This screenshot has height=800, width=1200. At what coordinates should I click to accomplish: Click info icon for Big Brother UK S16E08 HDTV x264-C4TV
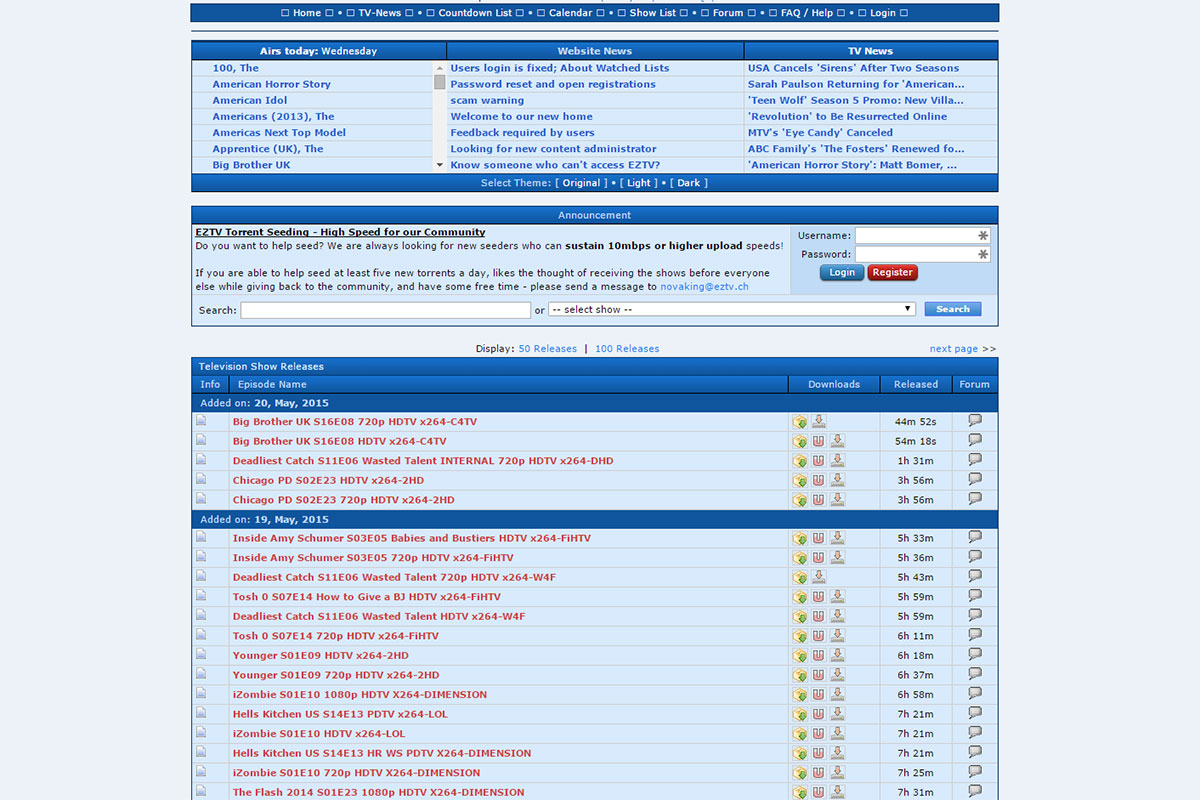coord(201,440)
